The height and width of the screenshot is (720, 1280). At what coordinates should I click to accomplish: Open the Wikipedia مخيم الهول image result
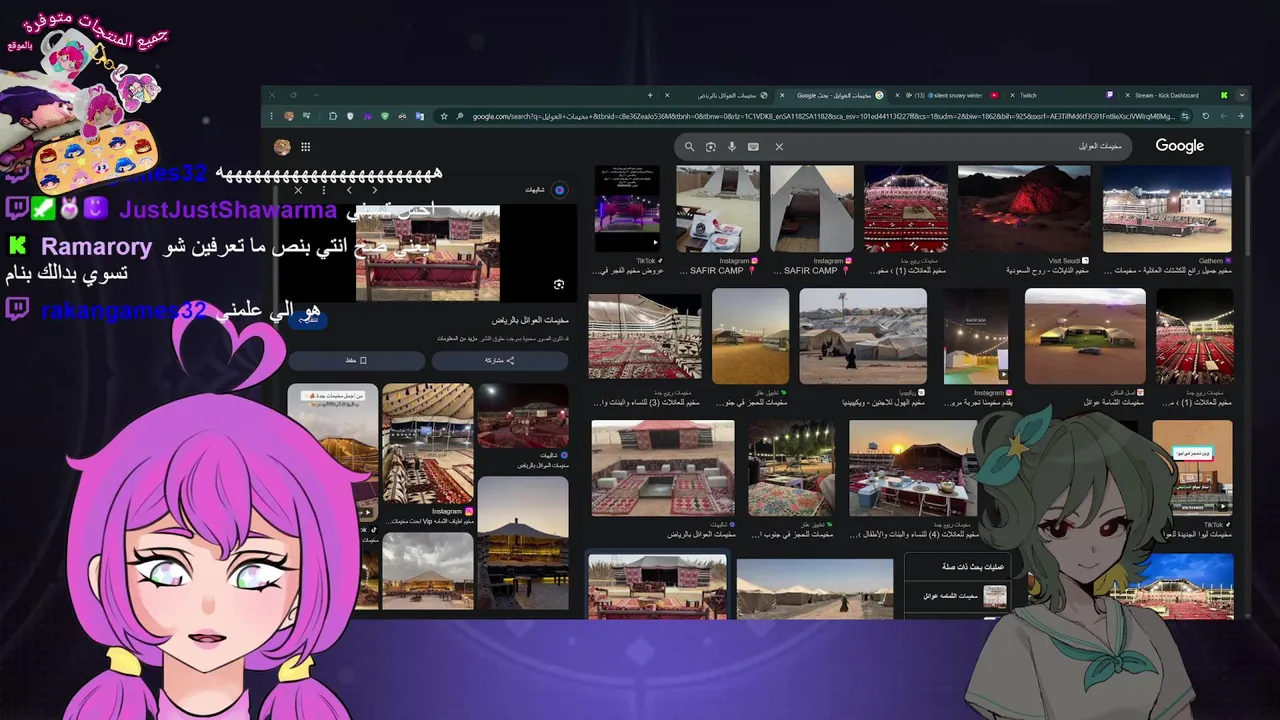pyautogui.click(x=863, y=337)
